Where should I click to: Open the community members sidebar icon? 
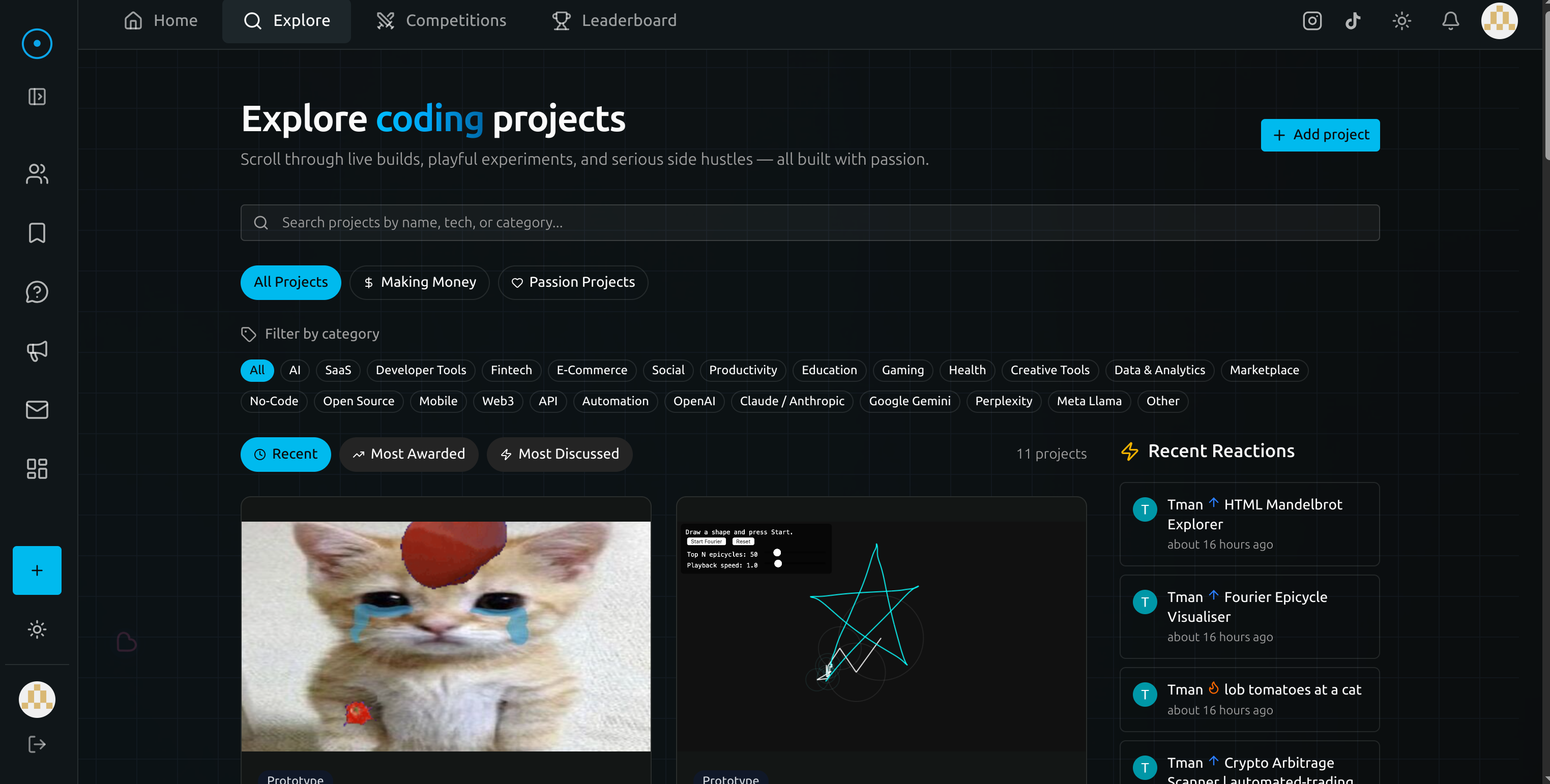pyautogui.click(x=36, y=174)
